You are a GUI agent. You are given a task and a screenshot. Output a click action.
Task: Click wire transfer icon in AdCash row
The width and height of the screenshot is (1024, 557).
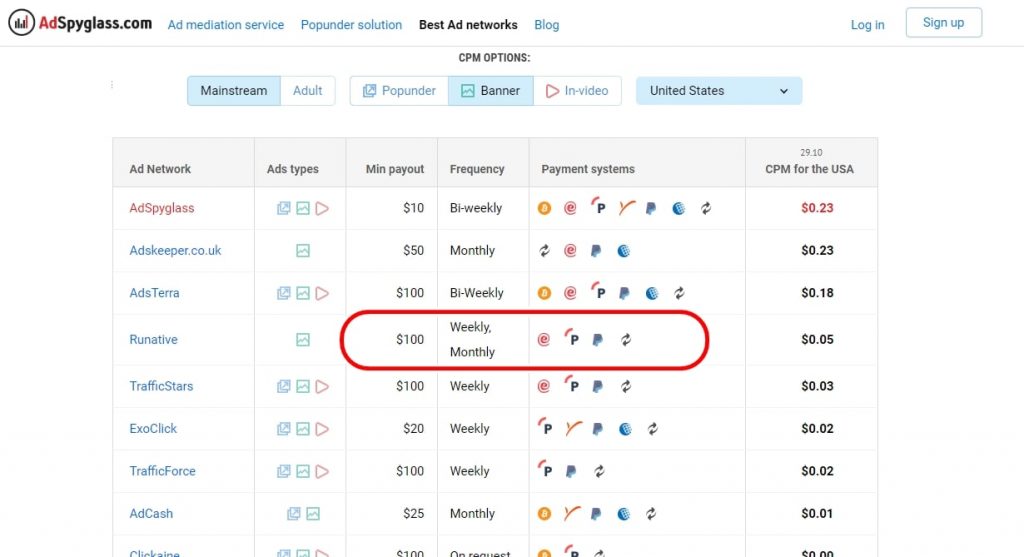(x=651, y=514)
